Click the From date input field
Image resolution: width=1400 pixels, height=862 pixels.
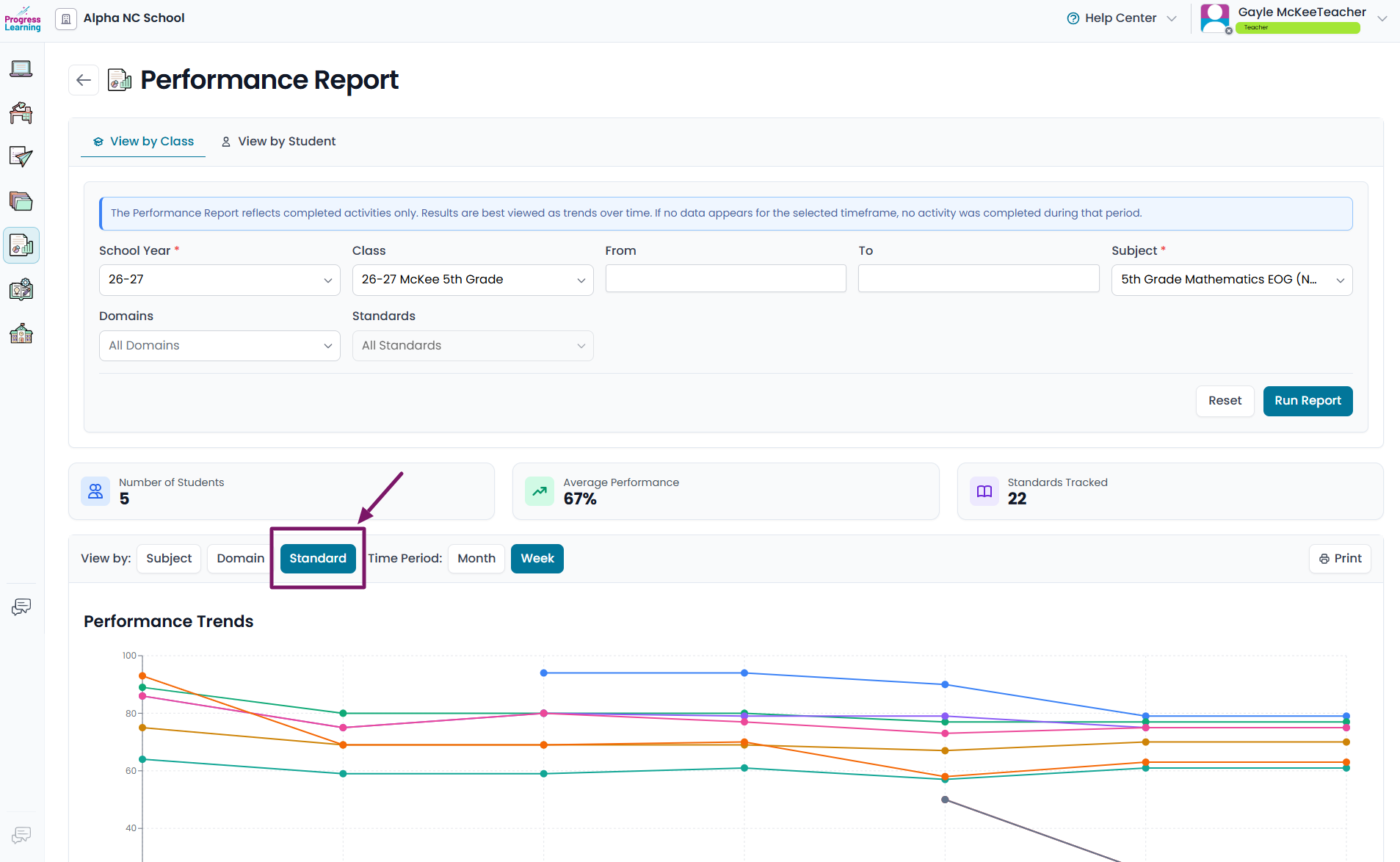click(x=725, y=279)
